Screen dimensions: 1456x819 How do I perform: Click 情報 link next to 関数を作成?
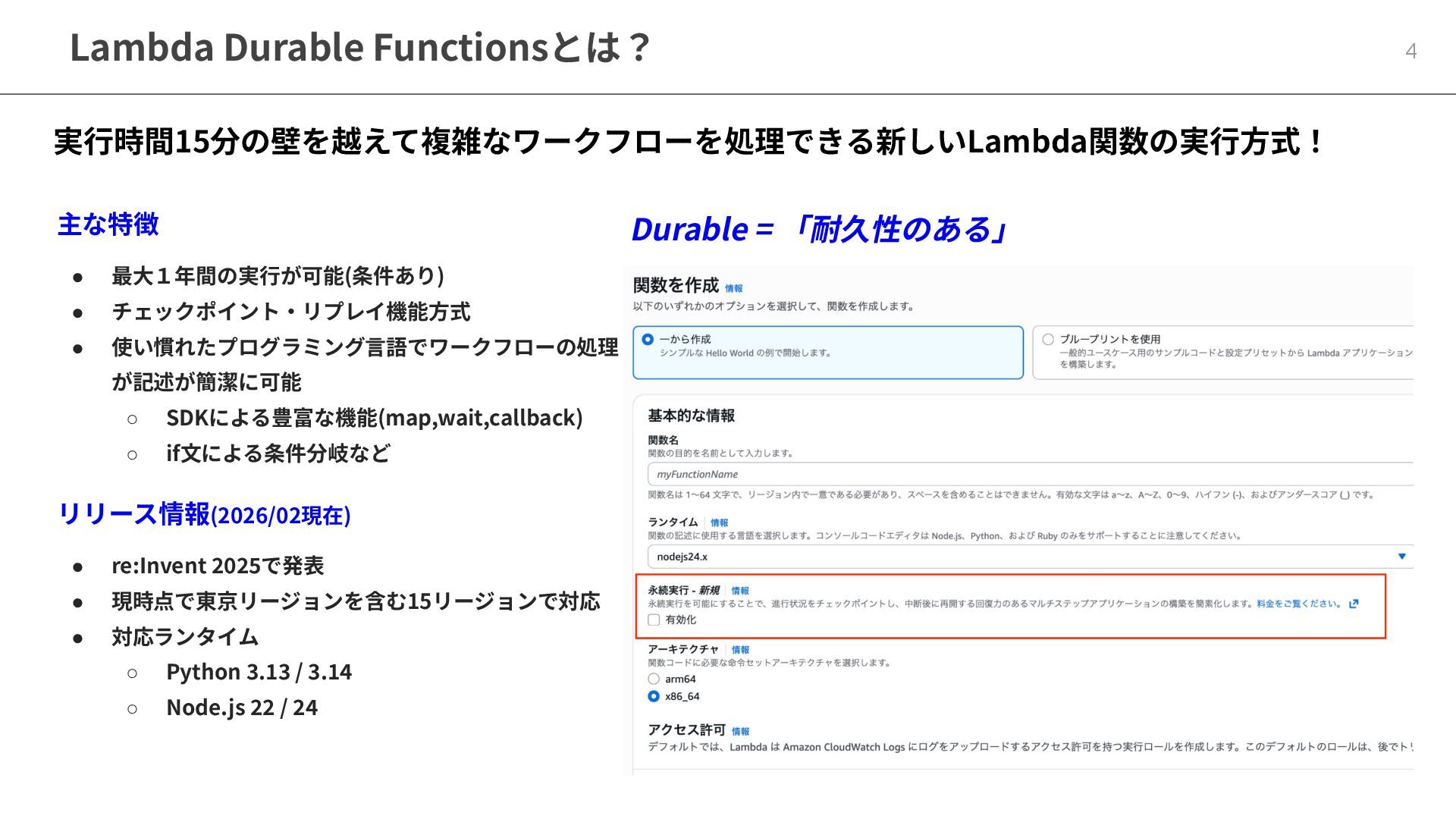(x=733, y=289)
